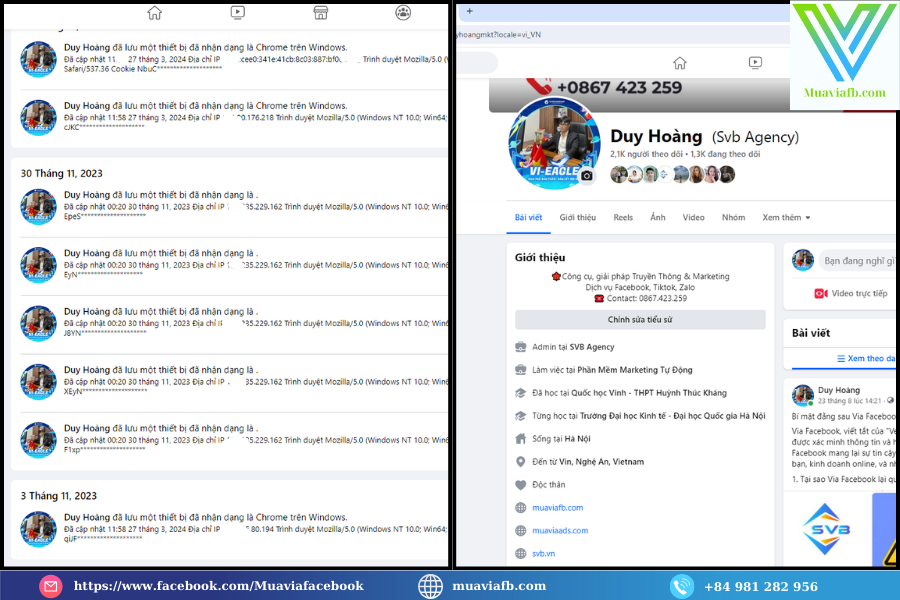This screenshot has width=900, height=600.
Task: Click the Độc thân relationship entry
Action: coord(548,485)
